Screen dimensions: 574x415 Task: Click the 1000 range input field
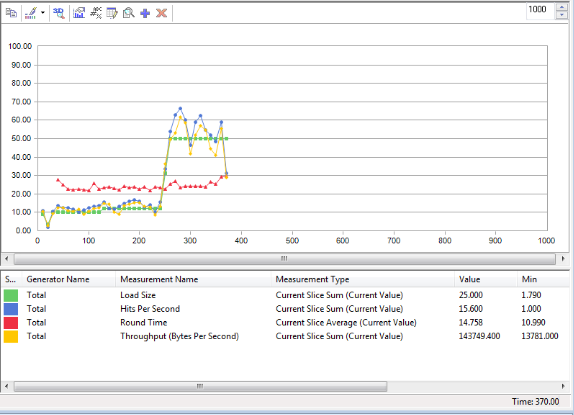tap(541, 11)
